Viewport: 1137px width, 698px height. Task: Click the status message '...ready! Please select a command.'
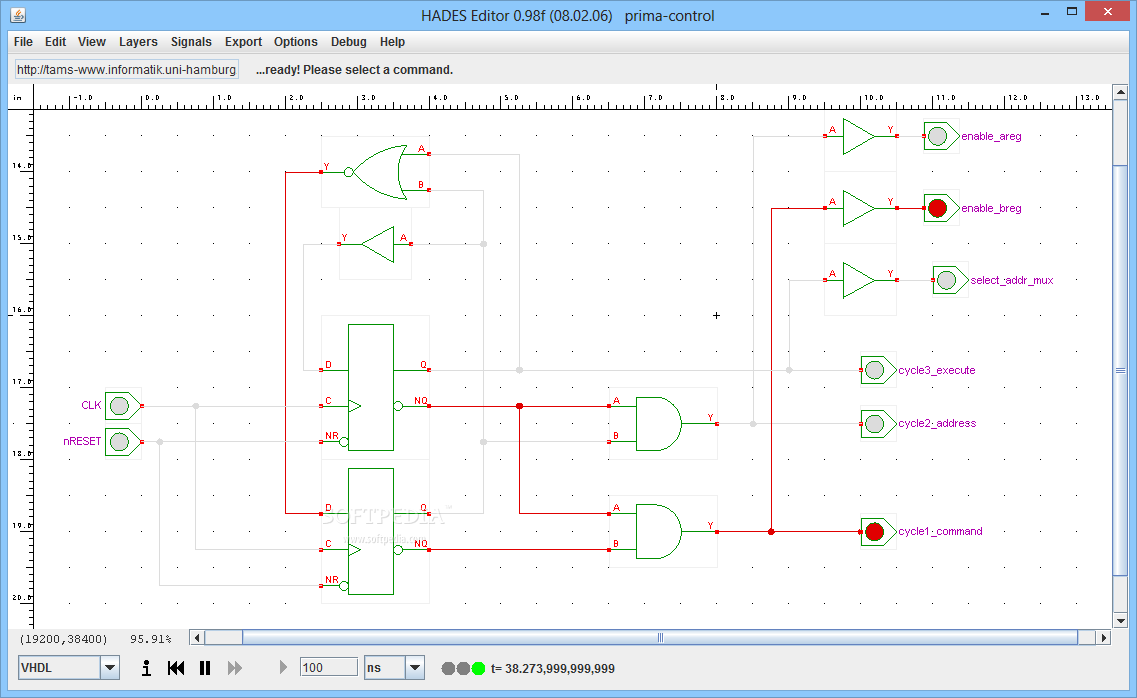[x=355, y=70]
